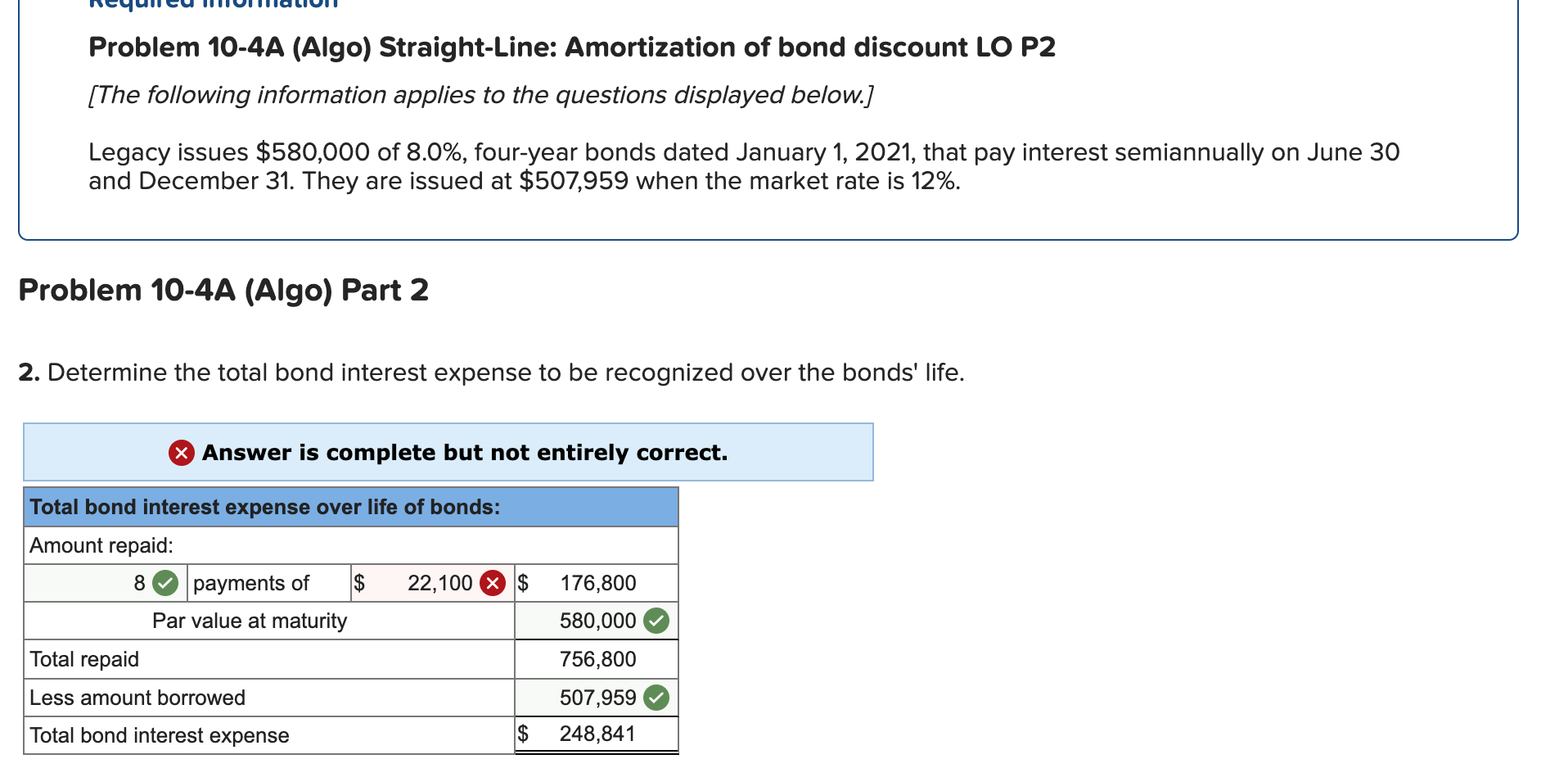Select the dollar sign symbol before 22,100

tap(358, 583)
